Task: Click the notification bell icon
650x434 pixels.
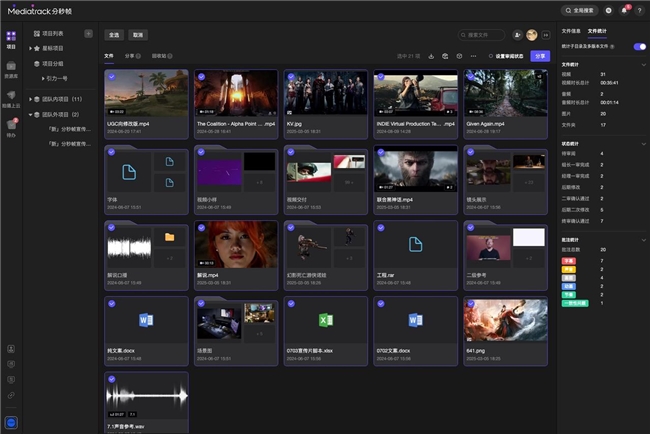Action: coord(625,10)
